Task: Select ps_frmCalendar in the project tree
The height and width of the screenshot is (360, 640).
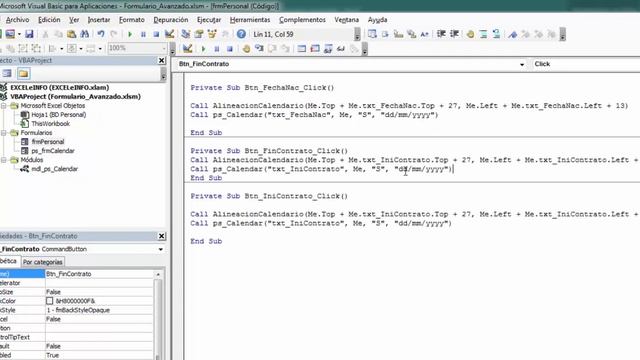Action: pos(53,151)
